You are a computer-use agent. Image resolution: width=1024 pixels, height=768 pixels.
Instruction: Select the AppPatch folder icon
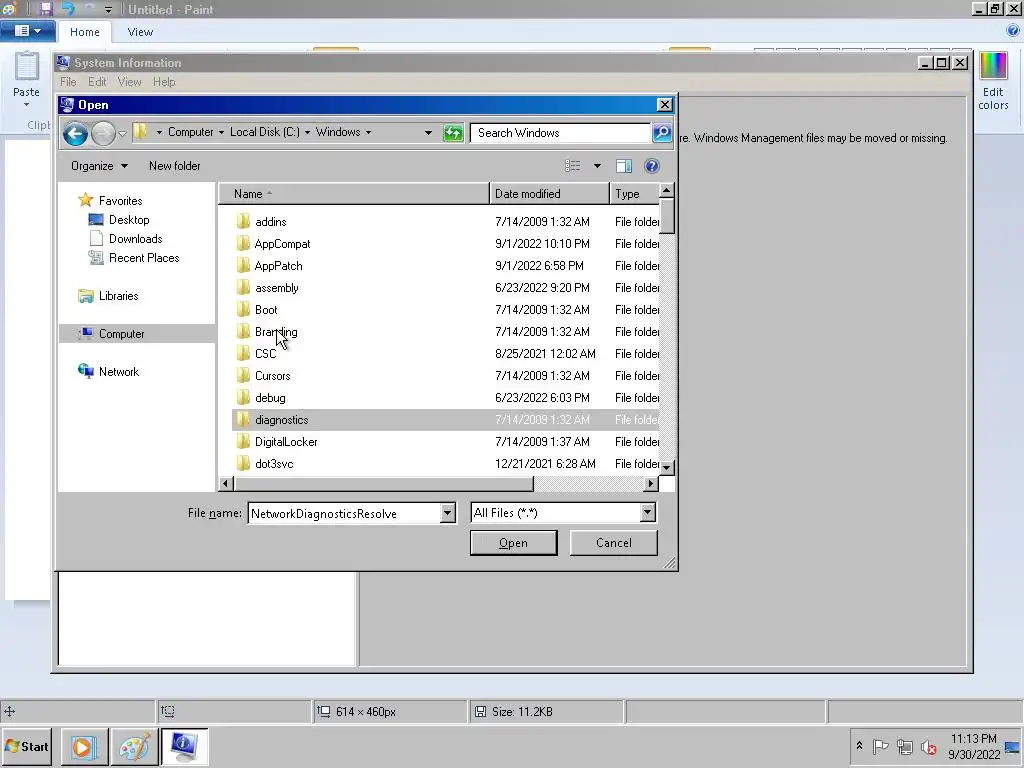click(x=243, y=266)
